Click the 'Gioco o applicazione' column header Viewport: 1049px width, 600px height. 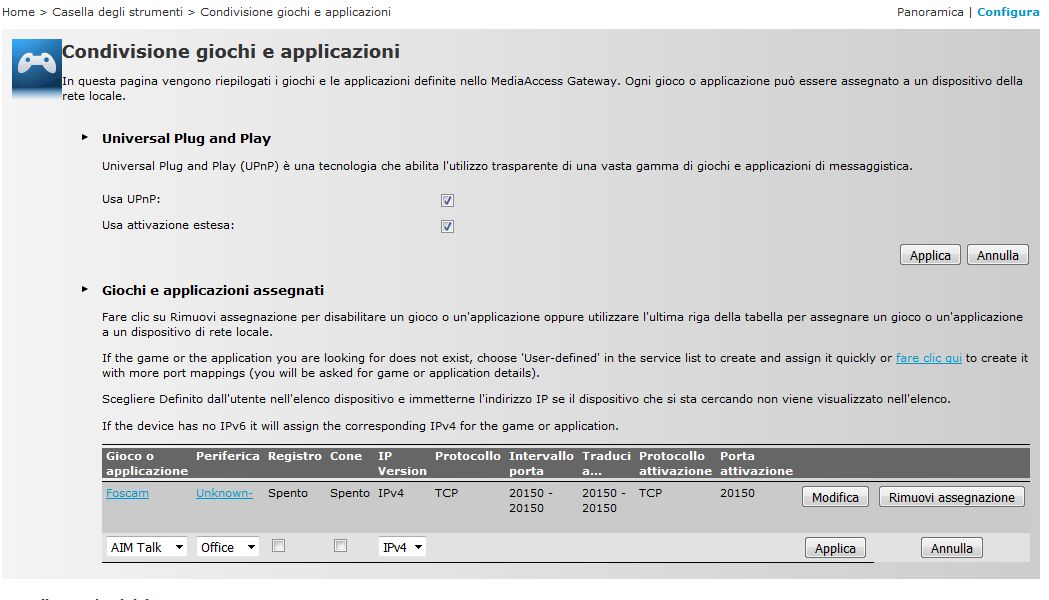coord(147,464)
